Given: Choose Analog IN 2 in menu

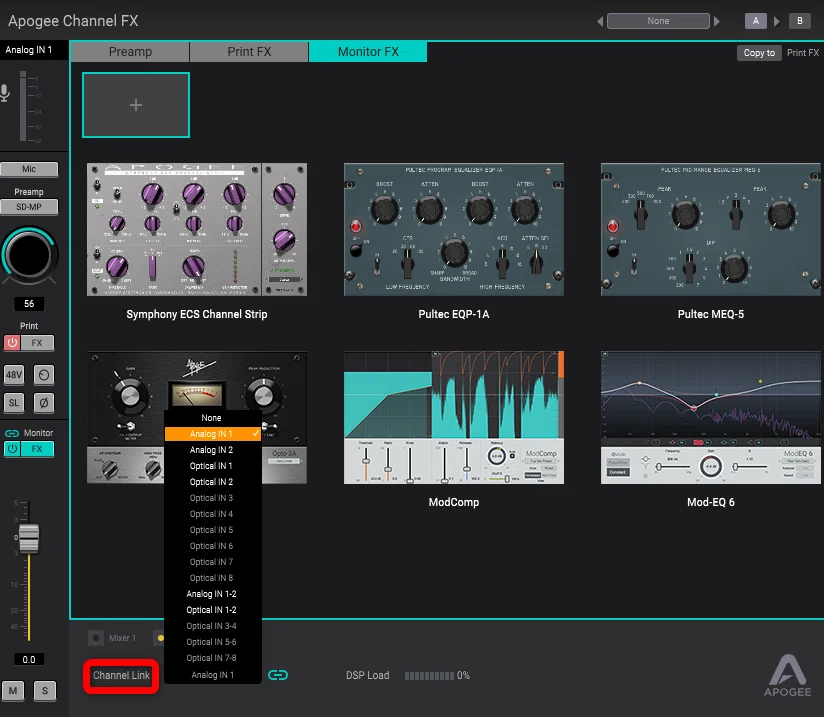Looking at the screenshot, I should 213,450.
